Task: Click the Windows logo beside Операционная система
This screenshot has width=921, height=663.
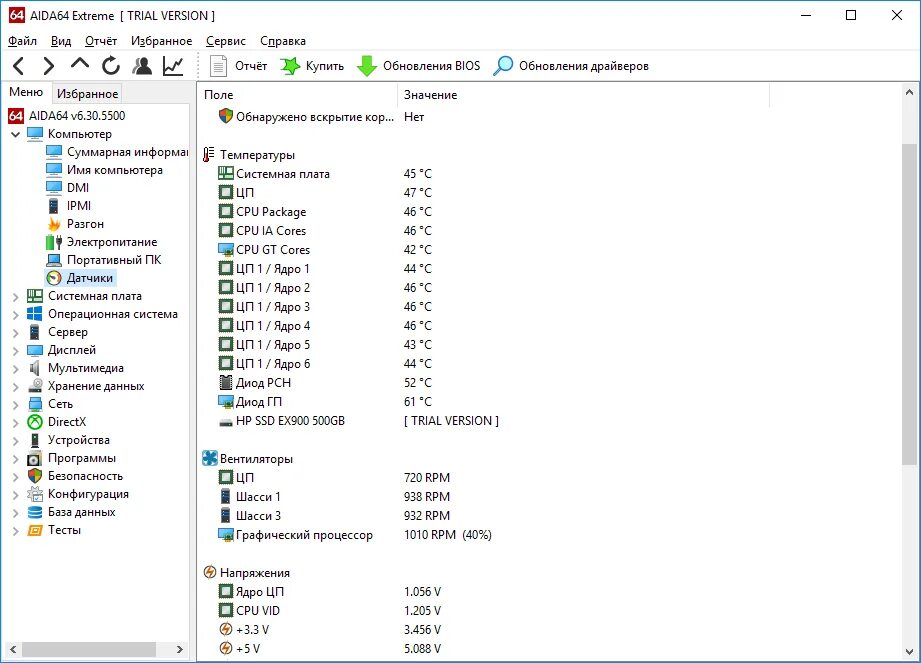Action: pos(35,314)
